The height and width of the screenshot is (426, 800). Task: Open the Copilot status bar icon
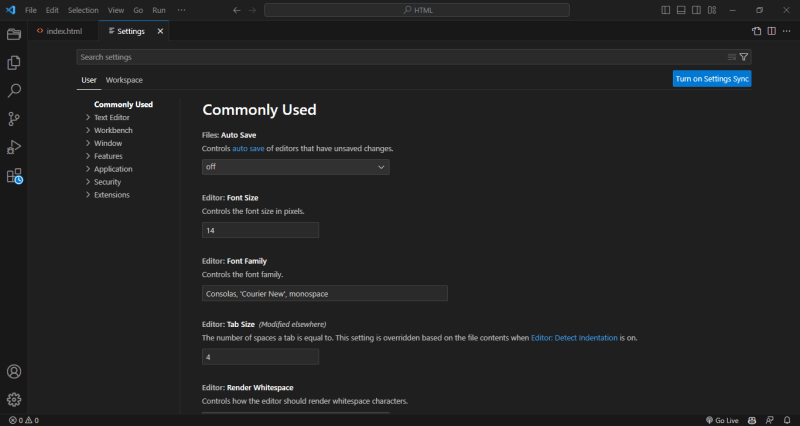(x=752, y=420)
